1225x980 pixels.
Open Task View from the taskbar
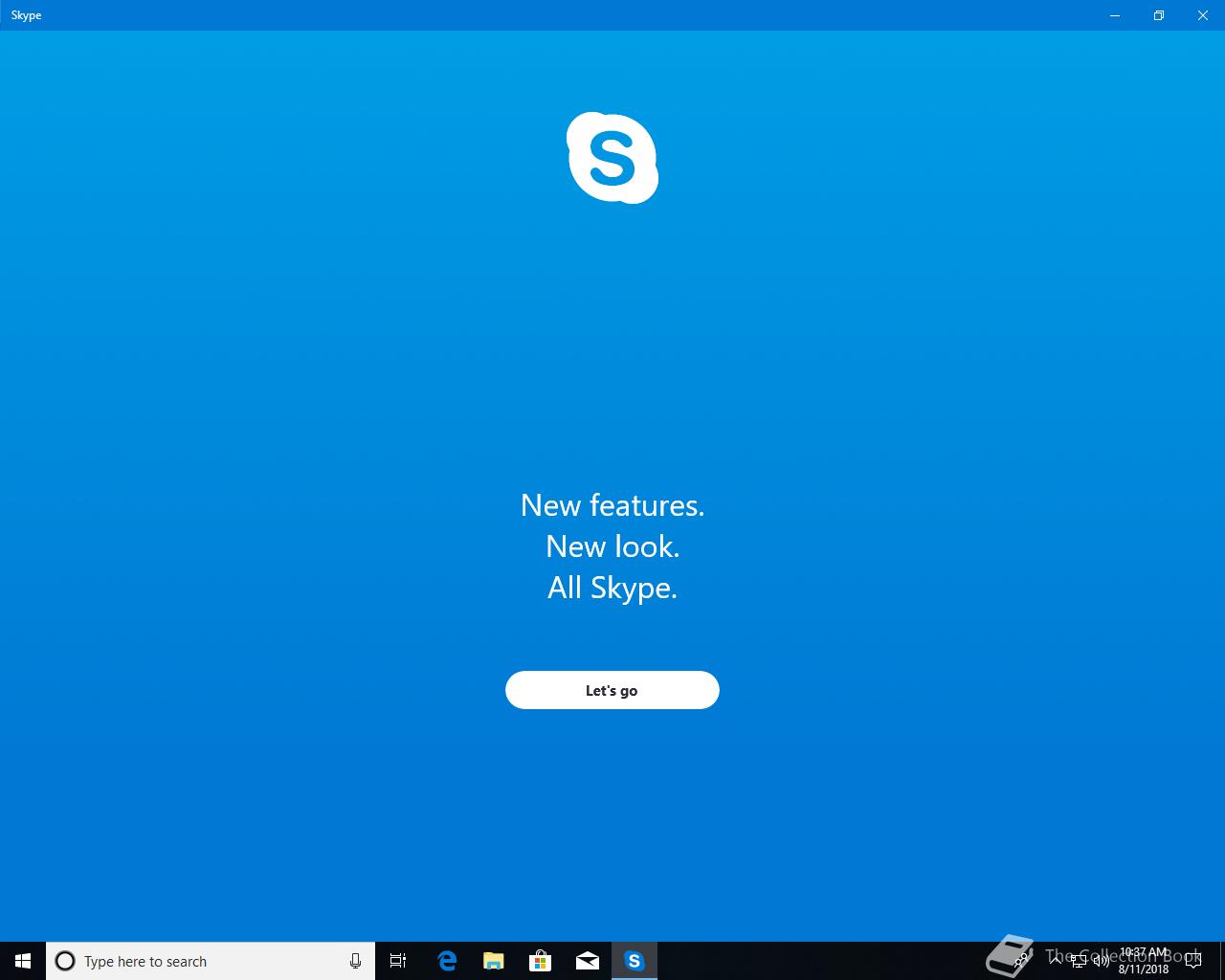pos(398,961)
